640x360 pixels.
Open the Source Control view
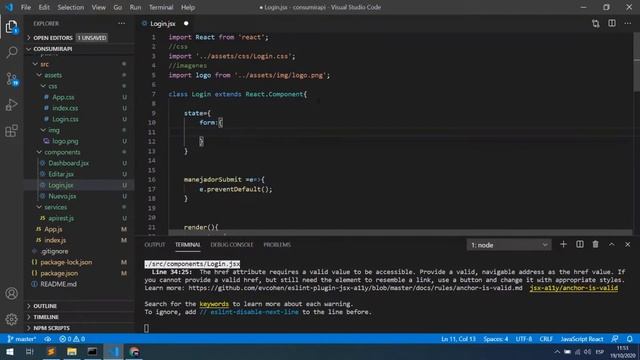(x=12, y=79)
